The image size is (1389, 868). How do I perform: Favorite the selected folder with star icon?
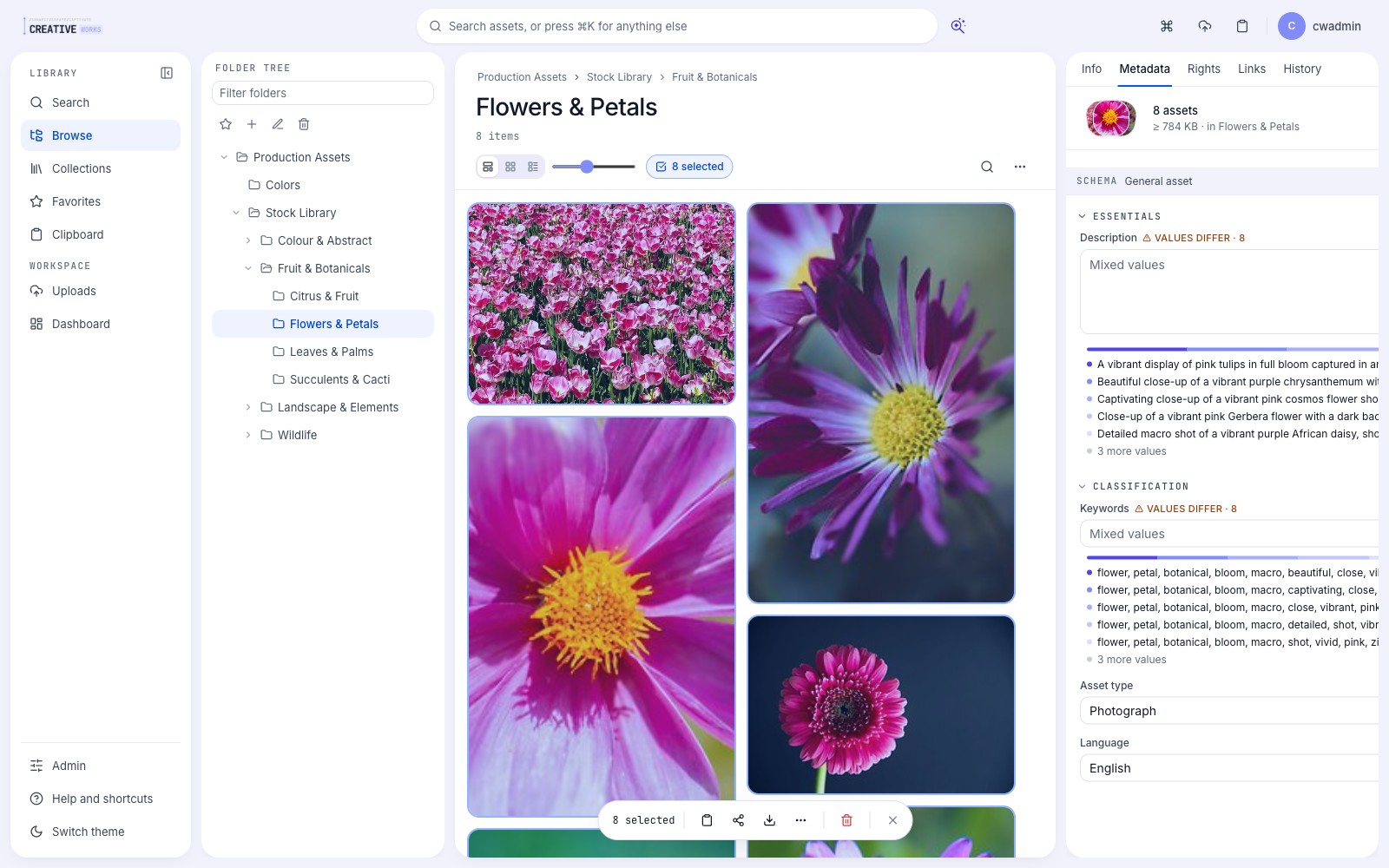226,124
